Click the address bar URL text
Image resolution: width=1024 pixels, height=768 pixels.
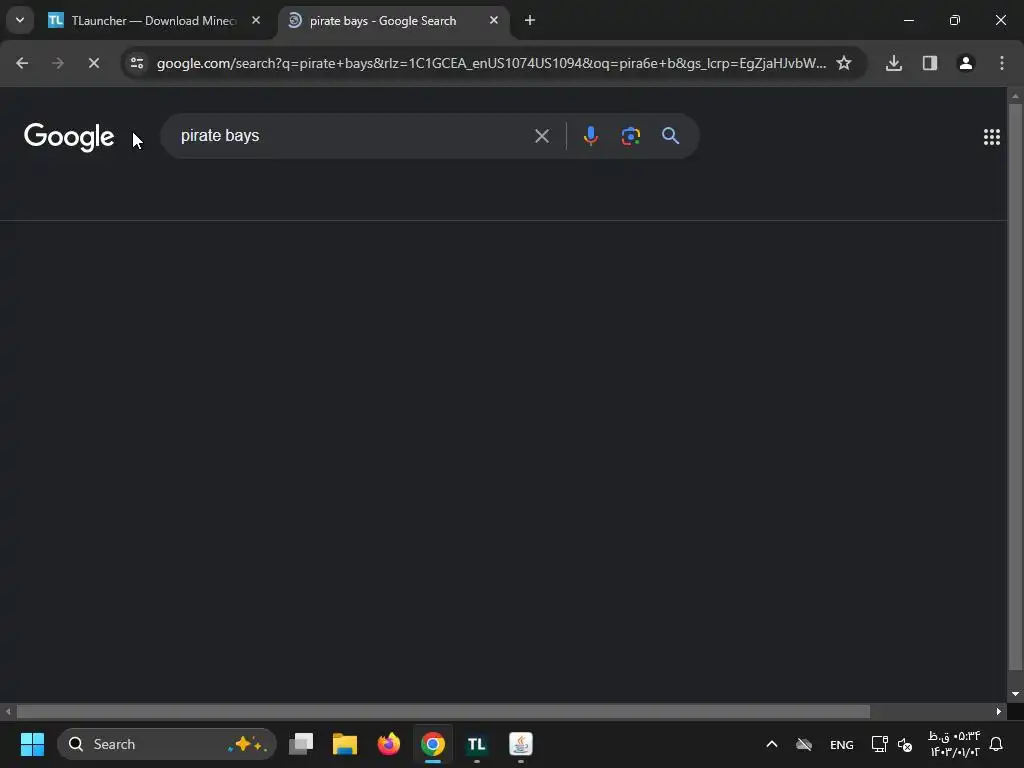point(491,63)
